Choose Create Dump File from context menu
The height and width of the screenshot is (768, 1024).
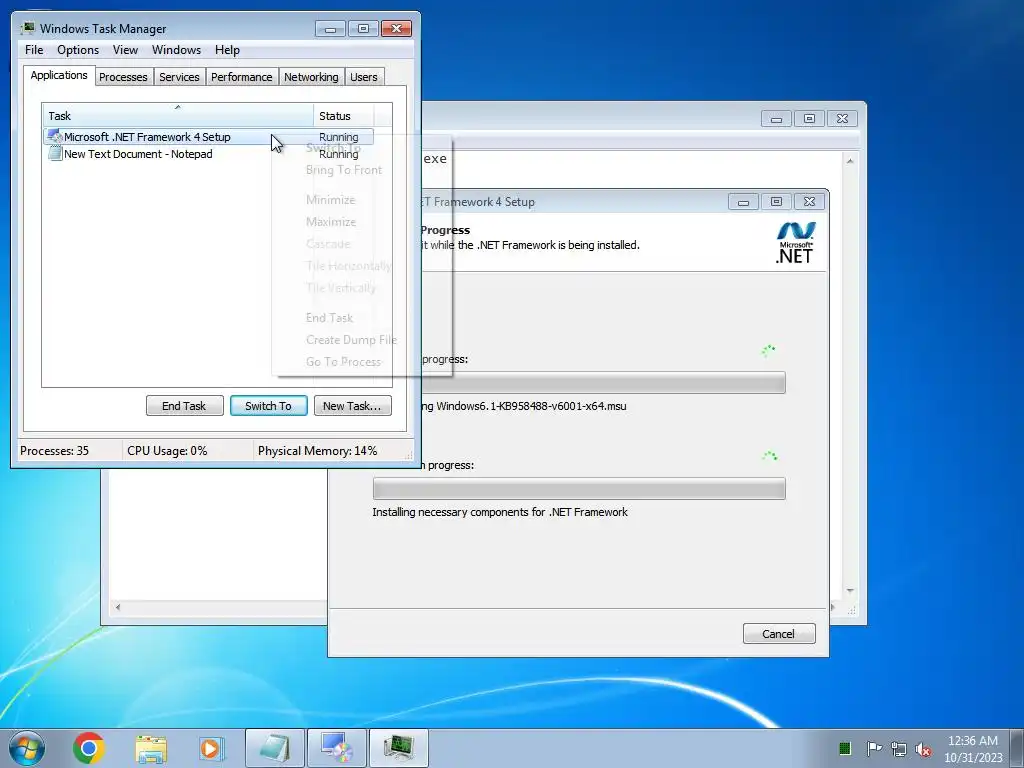point(351,340)
